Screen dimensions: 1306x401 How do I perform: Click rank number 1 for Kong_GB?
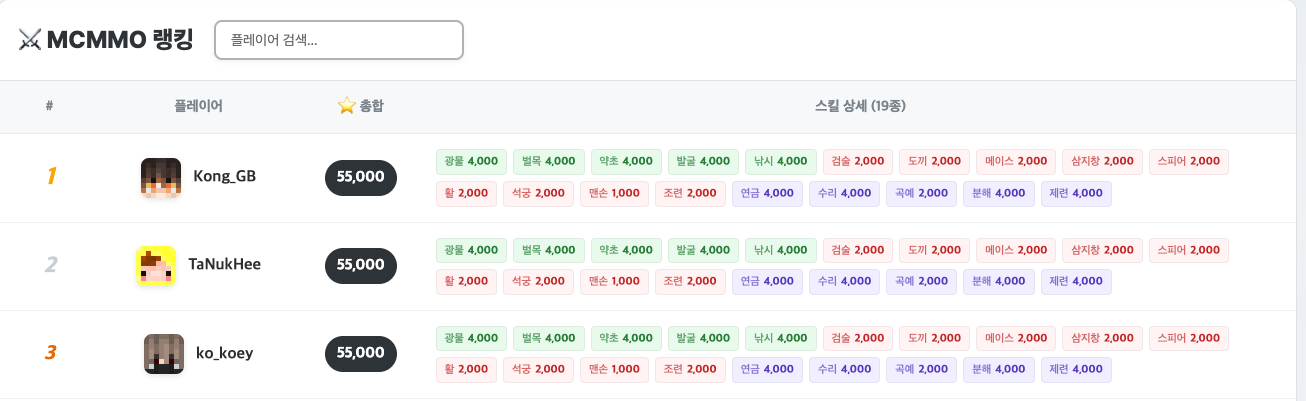pyautogui.click(x=51, y=177)
